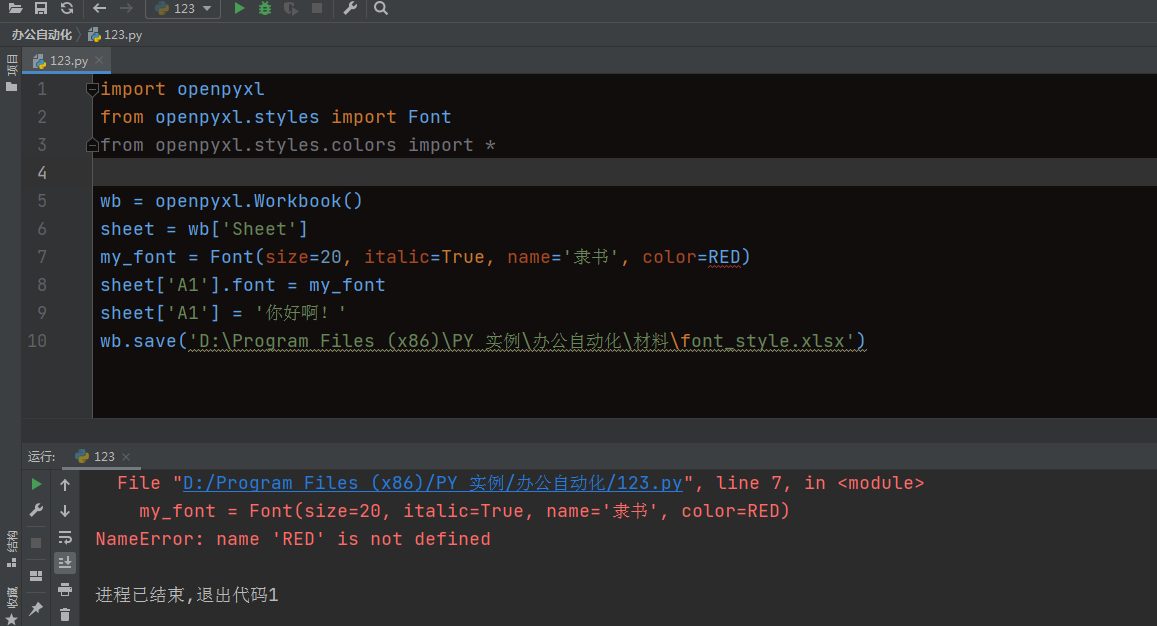Toggle soft-wrap in the run console
Screen dimensions: 1157x626
[x=65, y=538]
